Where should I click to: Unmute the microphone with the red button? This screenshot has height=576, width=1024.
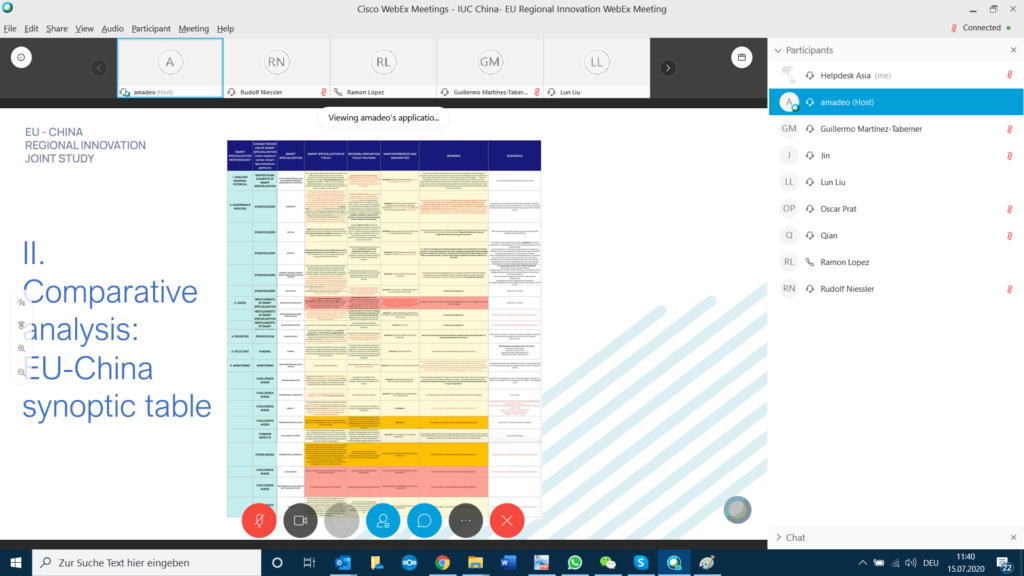pos(259,520)
